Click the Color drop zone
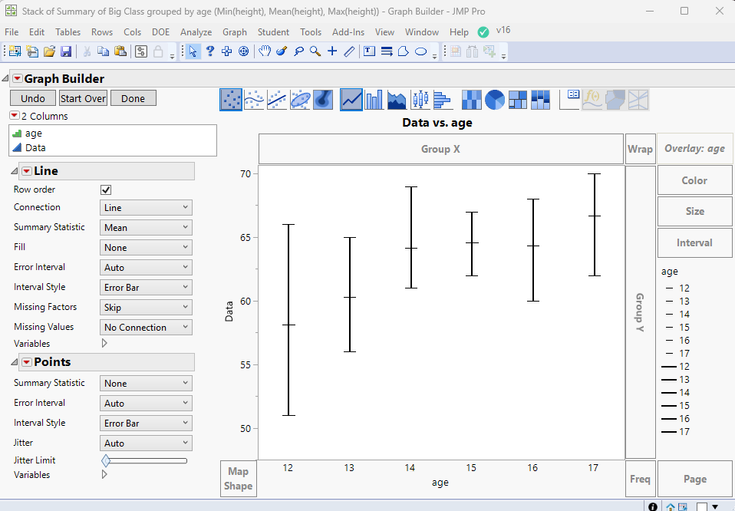735x511 pixels. tap(695, 180)
